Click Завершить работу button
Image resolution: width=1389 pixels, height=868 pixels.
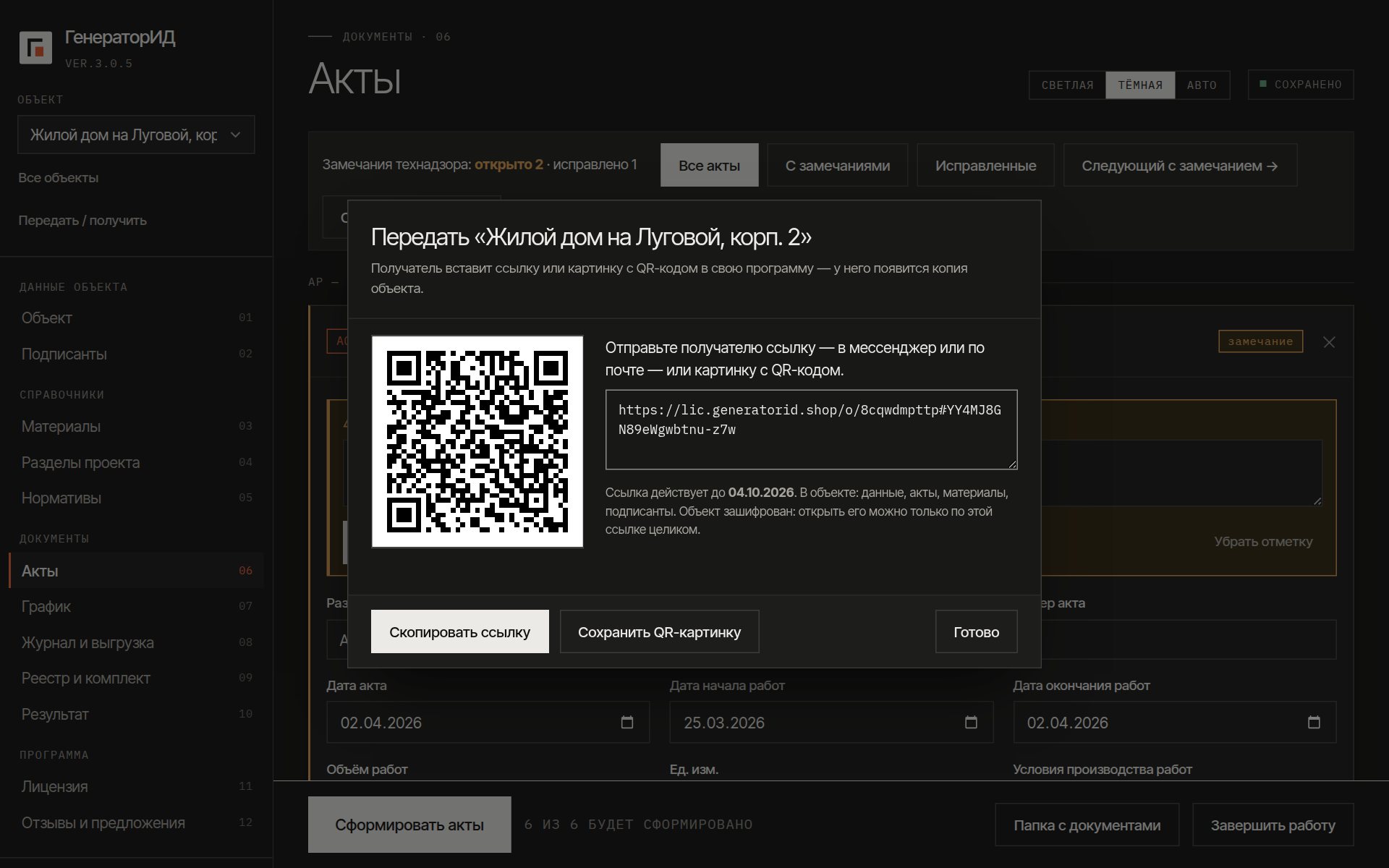point(1273,825)
